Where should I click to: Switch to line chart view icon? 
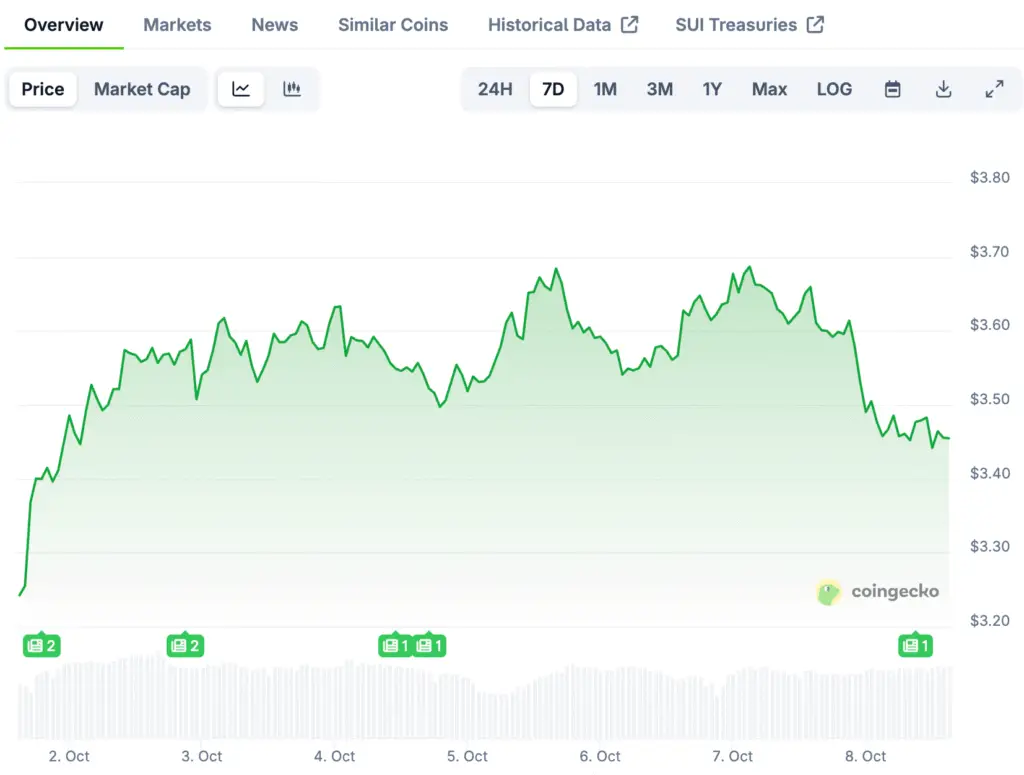point(241,89)
